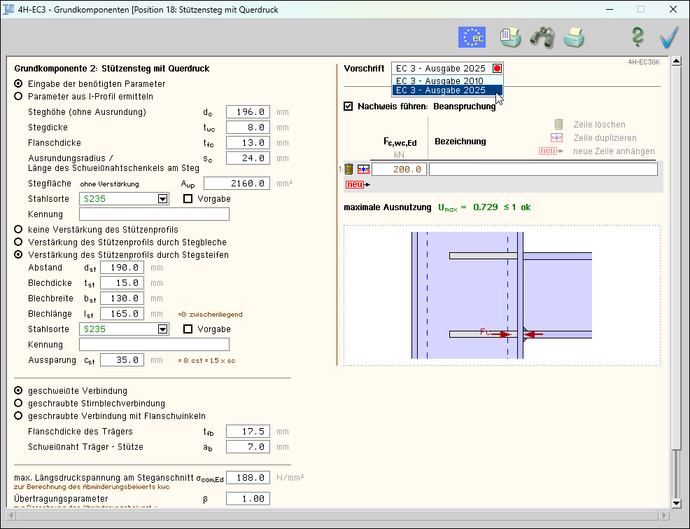The width and height of the screenshot is (690, 529).
Task: Click the binoculars search icon
Action: [x=541, y=38]
